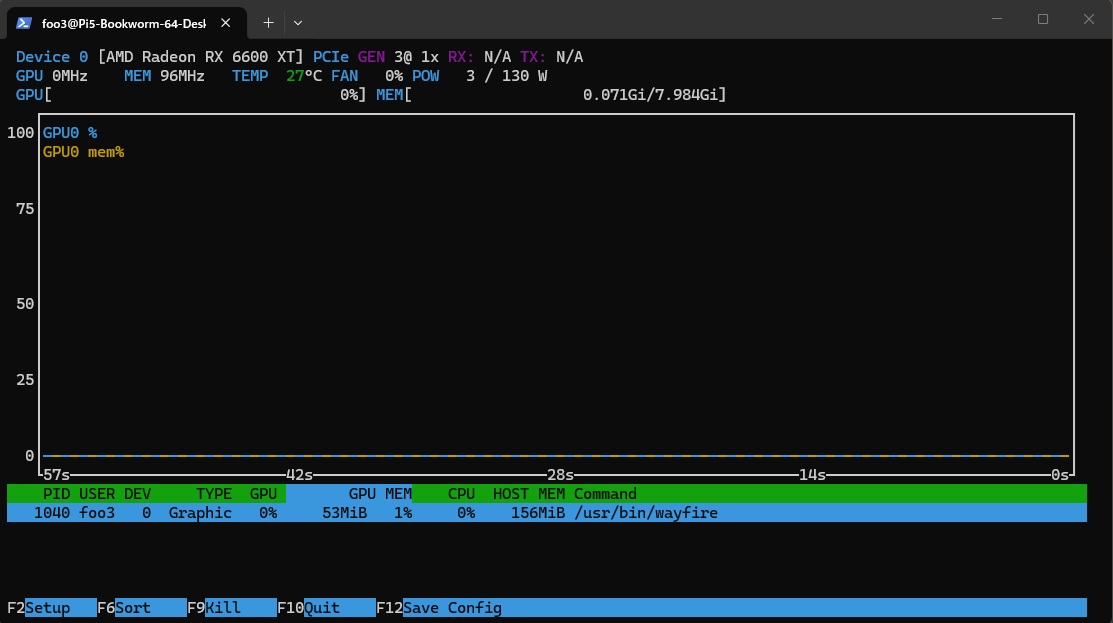Maximize the terminal window
Screen dimensions: 1113x623
tap(1043, 19)
